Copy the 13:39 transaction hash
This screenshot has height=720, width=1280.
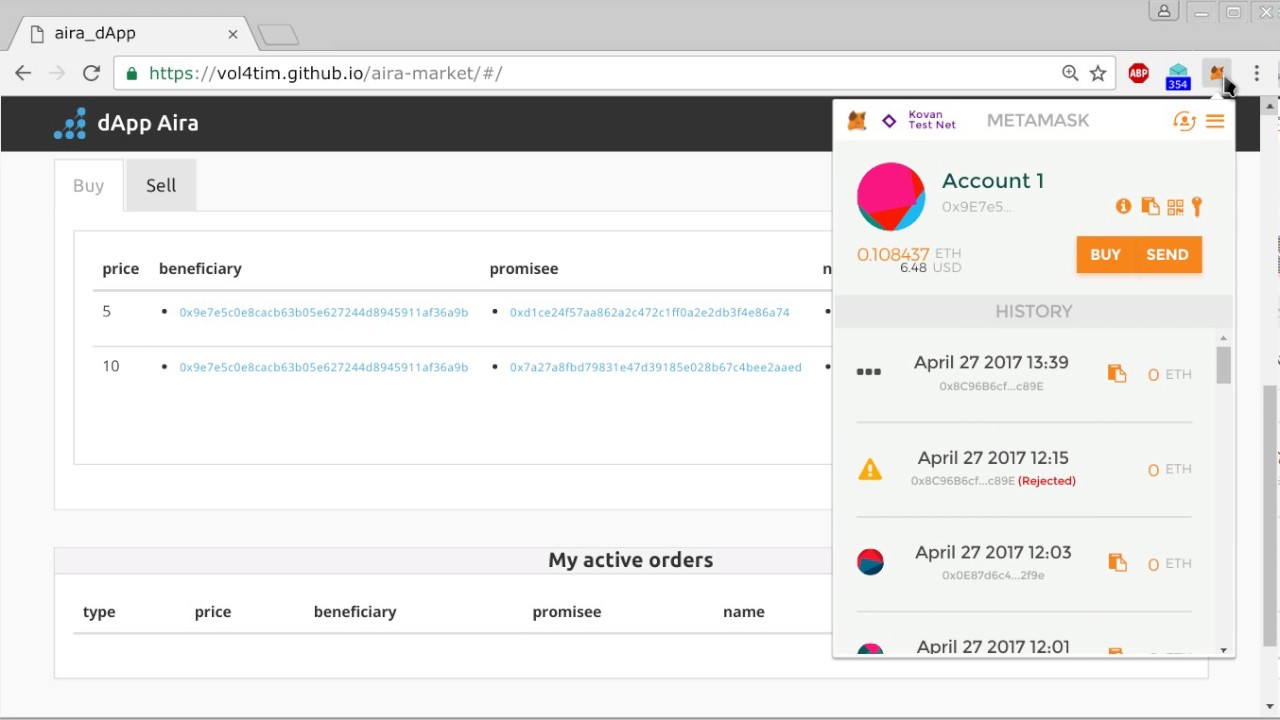pyautogui.click(x=1117, y=374)
